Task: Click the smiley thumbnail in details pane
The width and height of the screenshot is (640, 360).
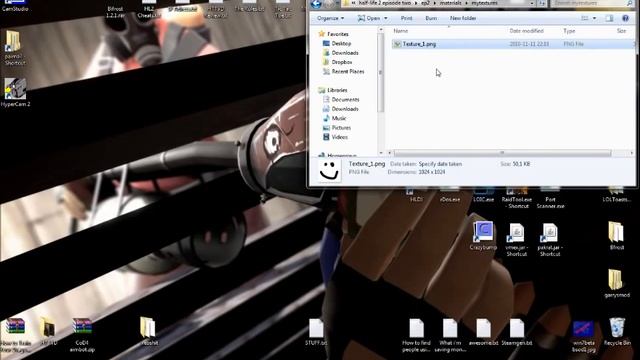Action: (329, 171)
